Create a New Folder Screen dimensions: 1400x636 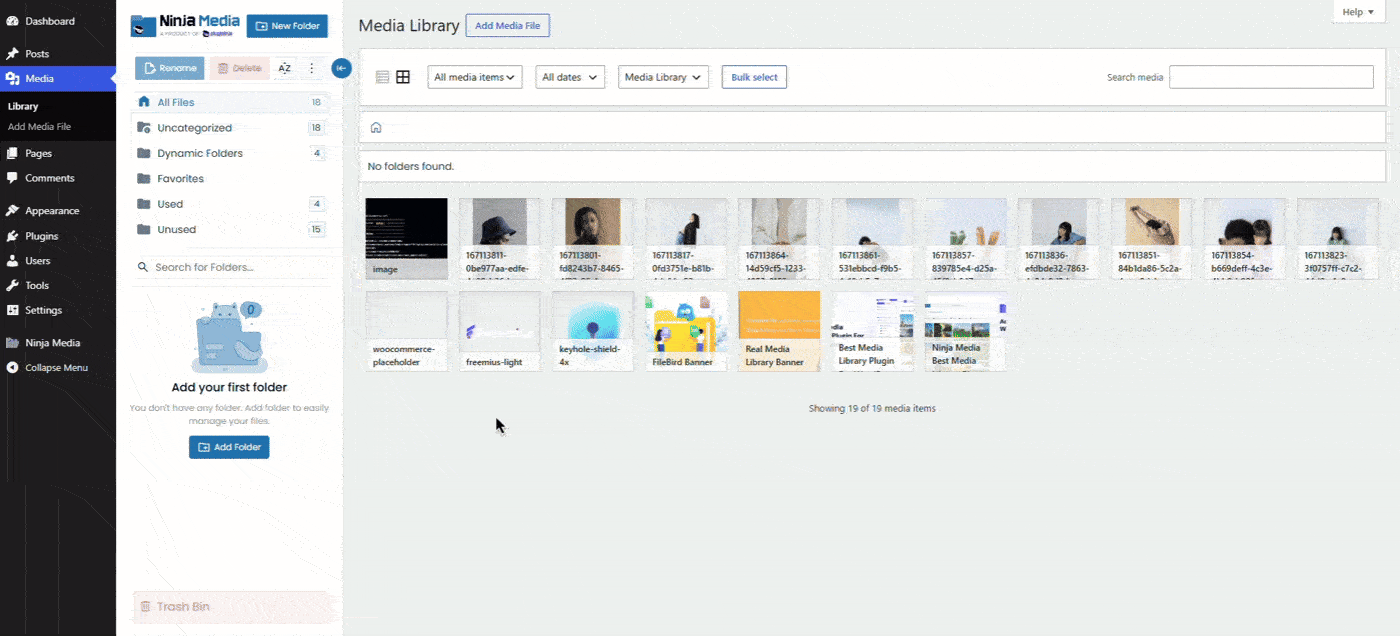(x=287, y=26)
